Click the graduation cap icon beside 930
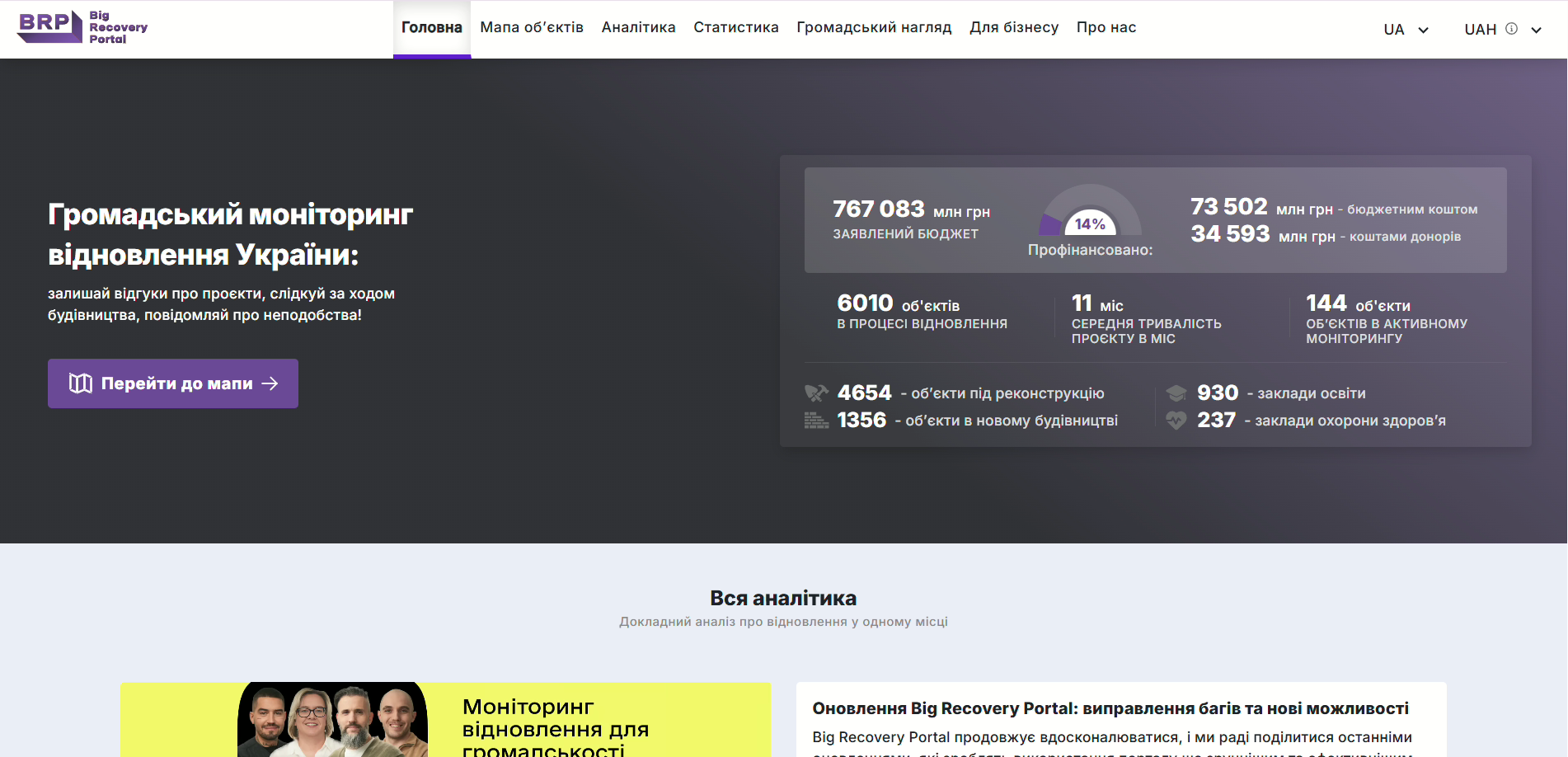 (1176, 393)
